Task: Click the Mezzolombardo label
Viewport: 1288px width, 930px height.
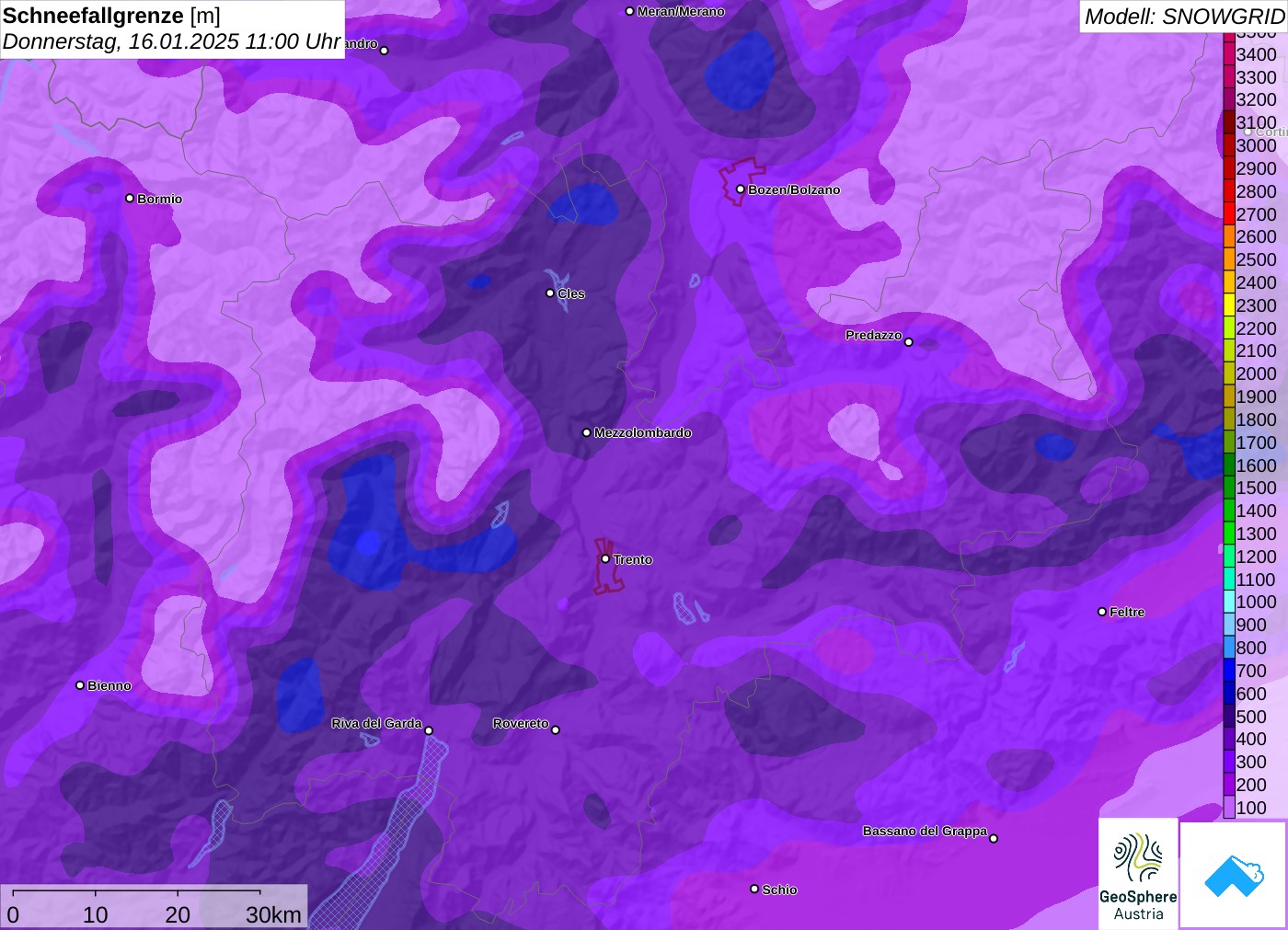Action: coord(642,432)
